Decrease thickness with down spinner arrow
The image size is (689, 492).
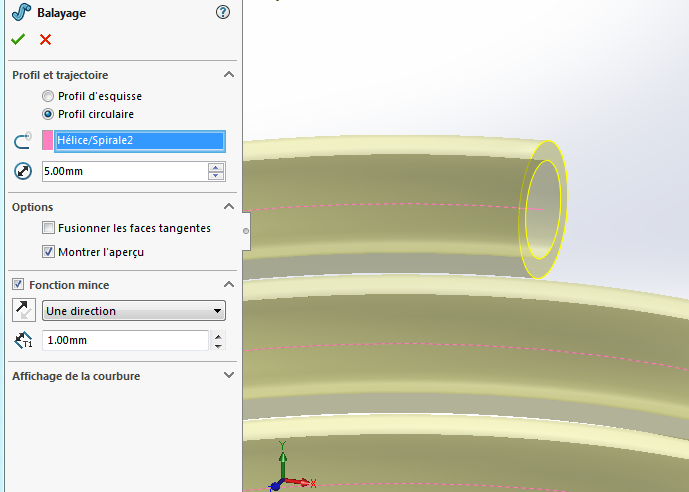coord(218,345)
